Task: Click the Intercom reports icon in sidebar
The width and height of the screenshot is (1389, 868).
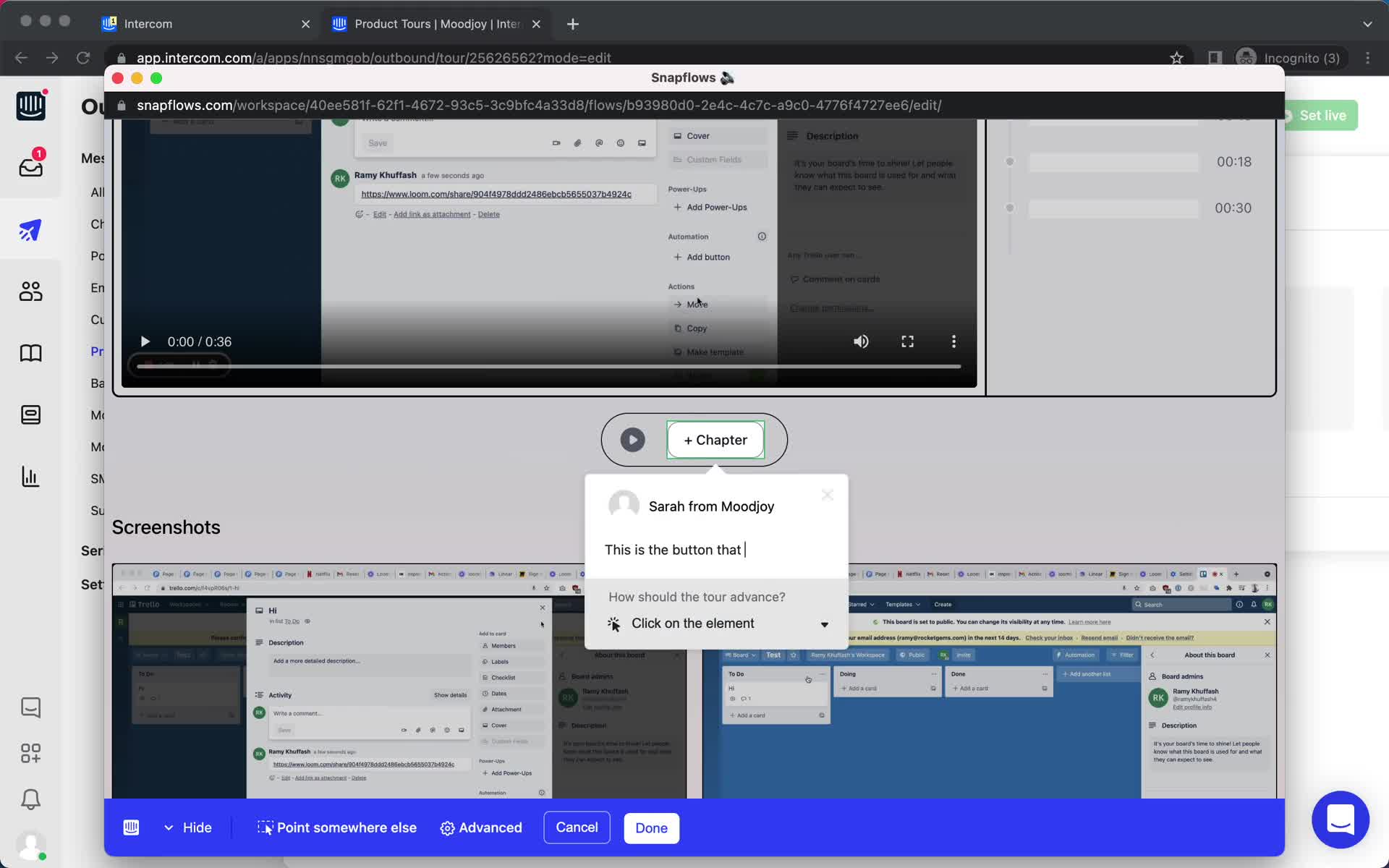Action: (x=29, y=477)
